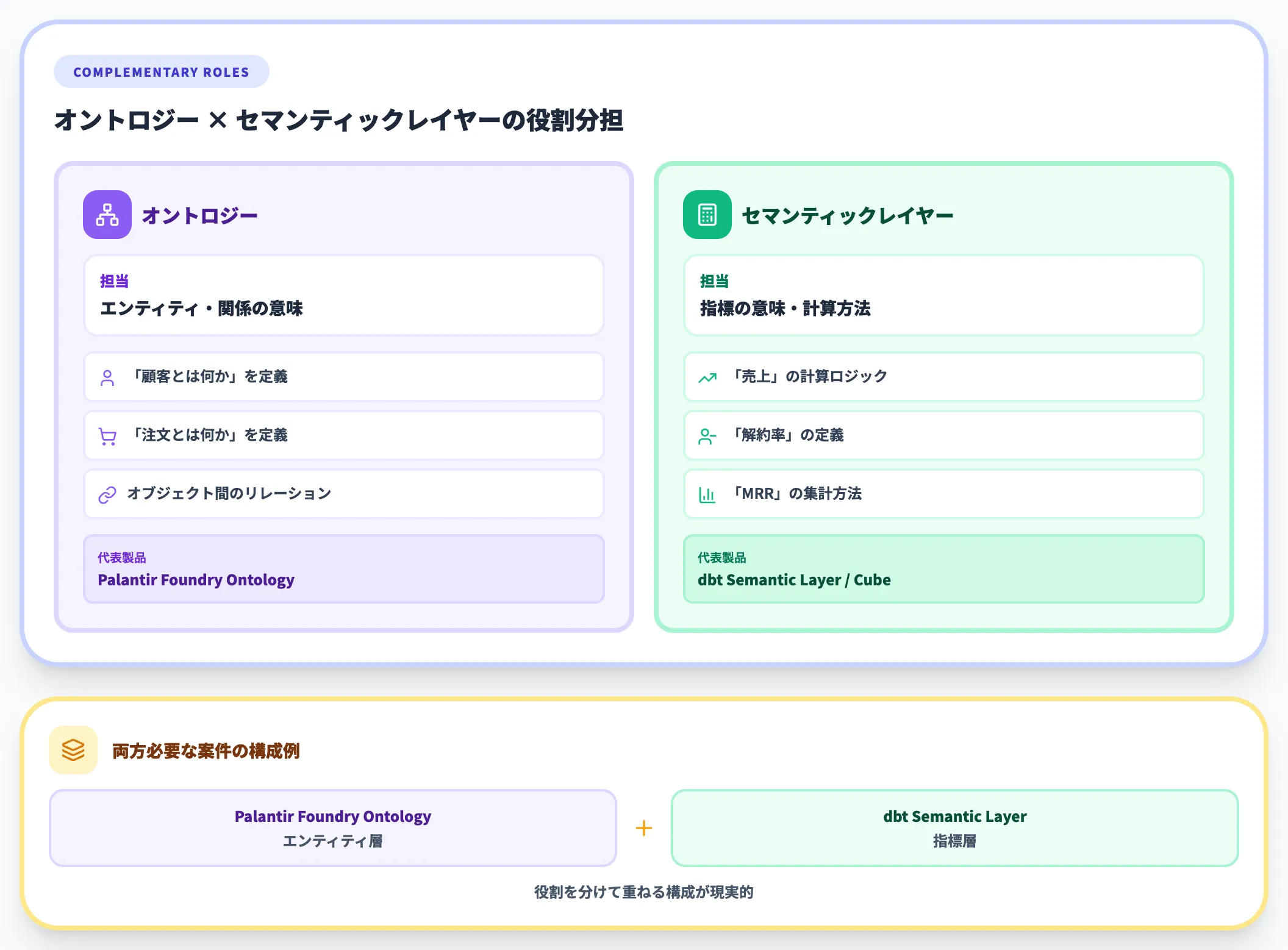1288x950 pixels.
Task: Open the Palantir Foundry Ontology エンティティ層 card
Action: tap(334, 828)
